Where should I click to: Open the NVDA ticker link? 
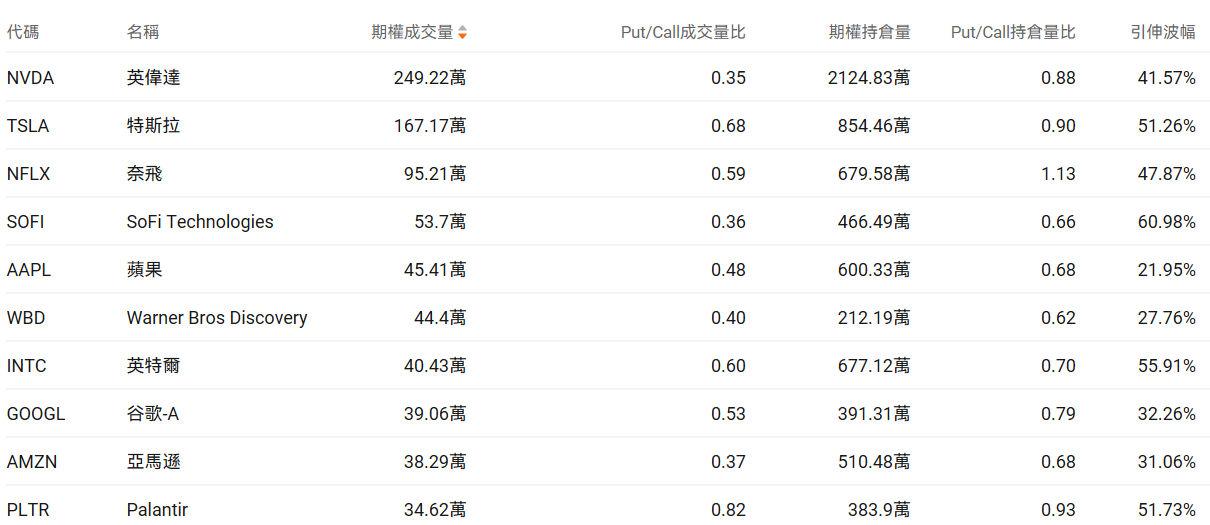(x=30, y=78)
